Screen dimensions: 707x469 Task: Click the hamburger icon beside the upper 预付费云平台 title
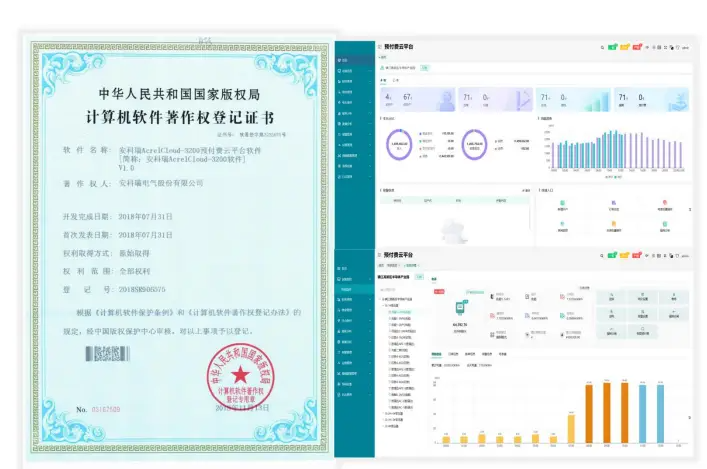tap(380, 47)
